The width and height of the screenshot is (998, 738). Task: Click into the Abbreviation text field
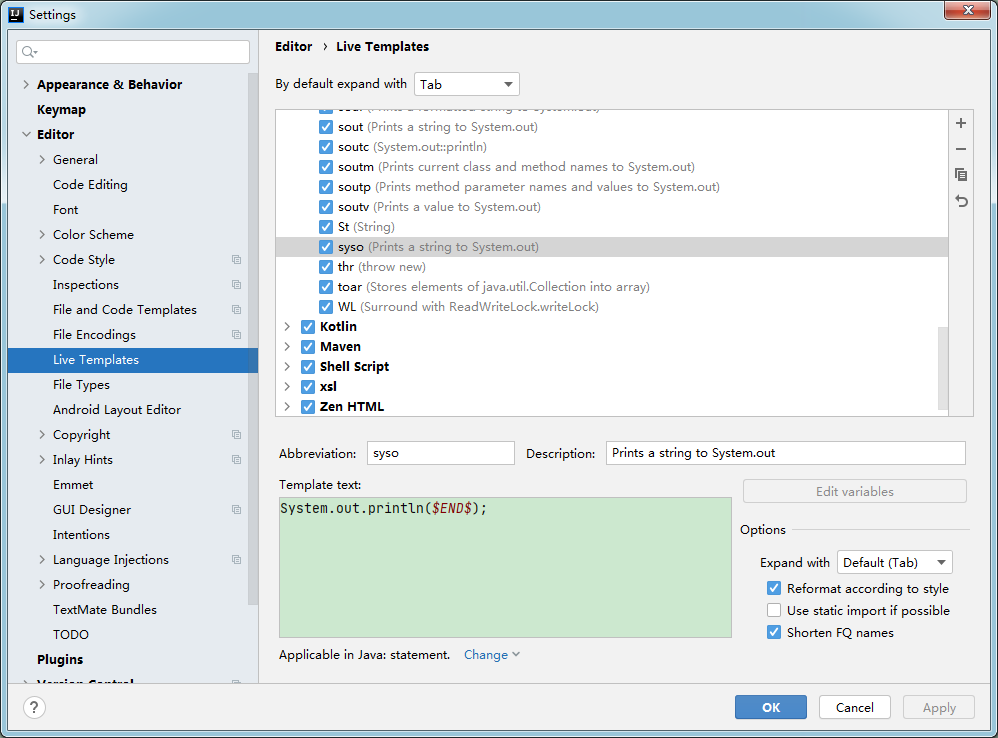pos(440,453)
